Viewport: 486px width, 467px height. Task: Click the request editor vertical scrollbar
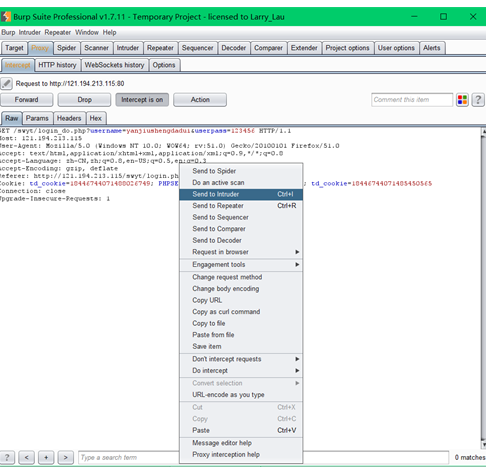click(x=483, y=287)
